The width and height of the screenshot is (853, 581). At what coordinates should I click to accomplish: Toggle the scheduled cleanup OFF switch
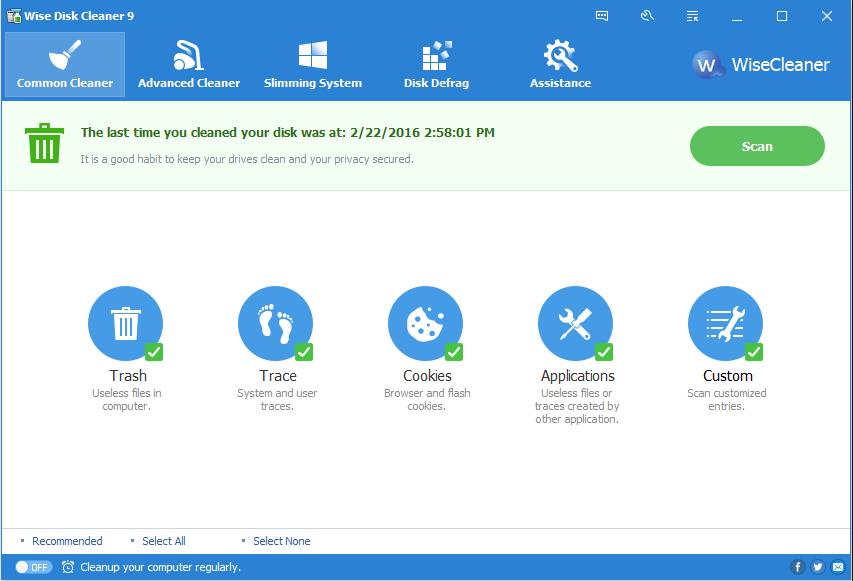tap(33, 567)
